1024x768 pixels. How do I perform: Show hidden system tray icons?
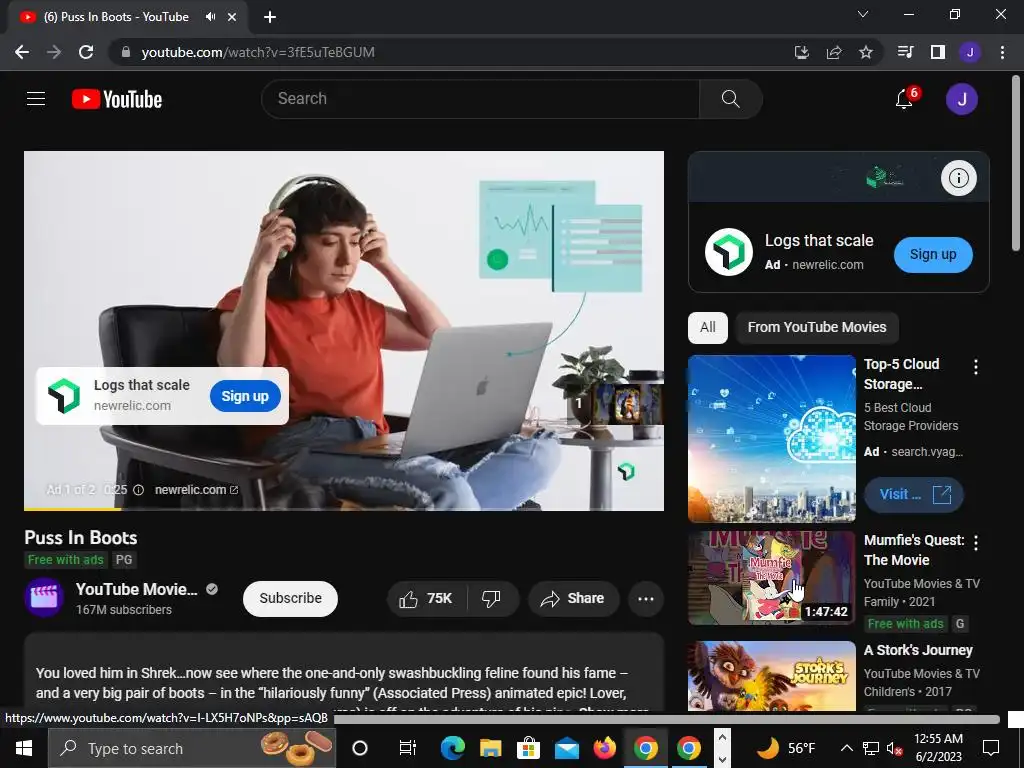click(x=846, y=748)
